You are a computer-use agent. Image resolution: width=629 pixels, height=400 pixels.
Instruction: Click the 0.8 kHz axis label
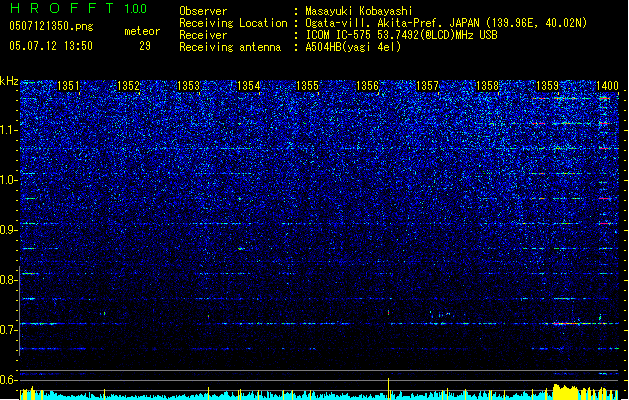9,280
